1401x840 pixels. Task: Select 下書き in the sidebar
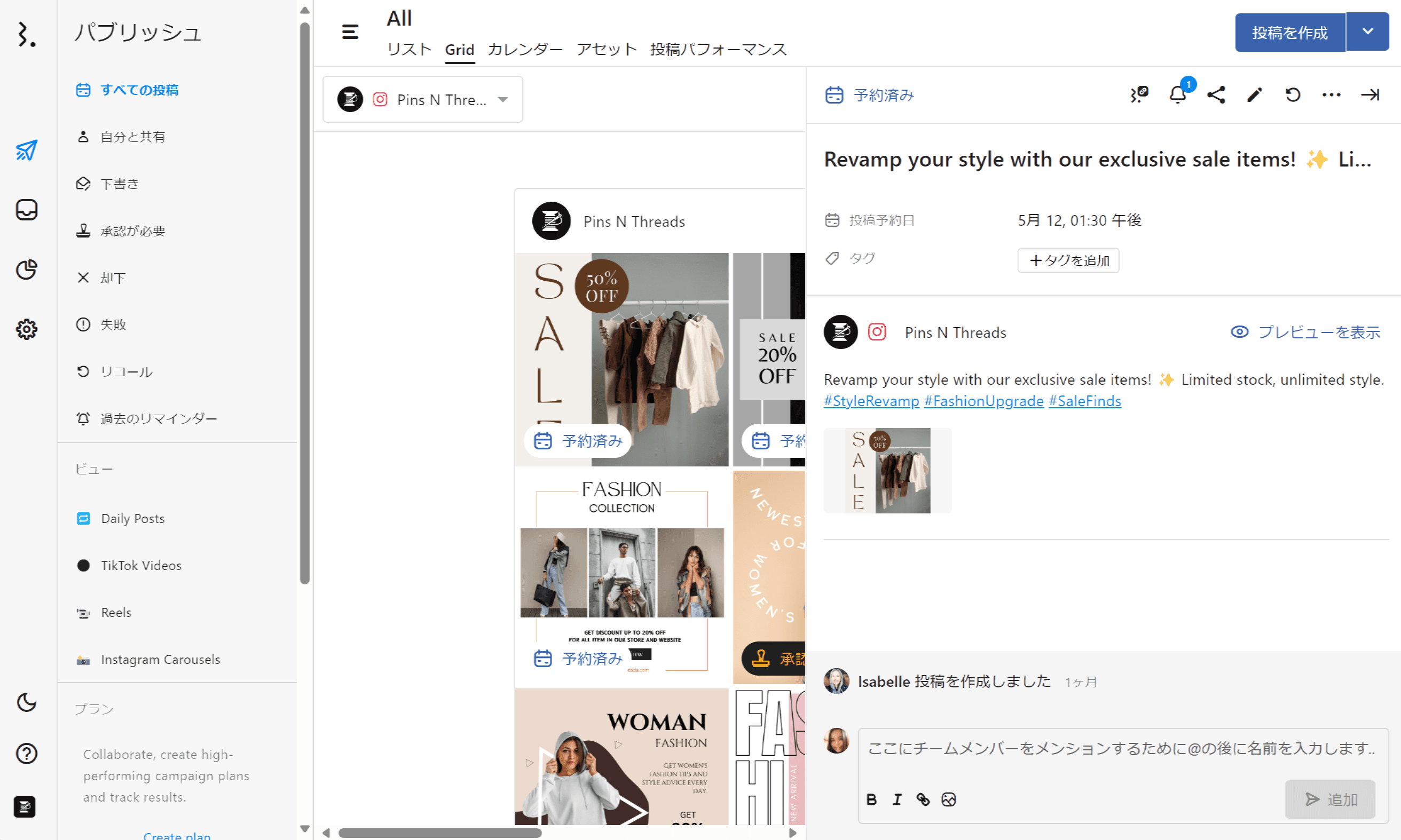point(119,184)
